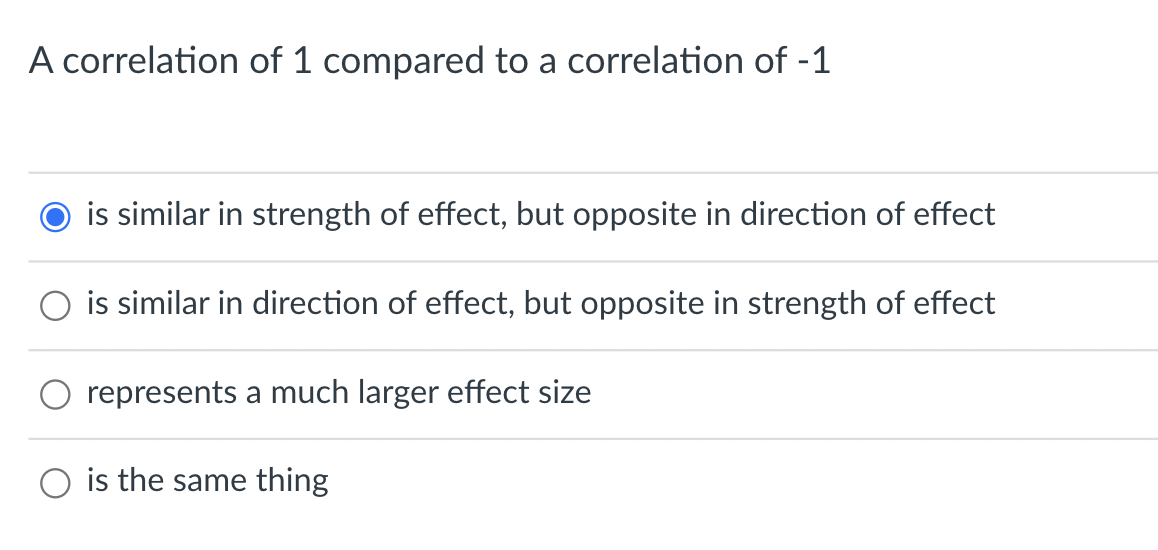
Task: Choose the 'much larger effect size' radio button
Action: coord(55,395)
